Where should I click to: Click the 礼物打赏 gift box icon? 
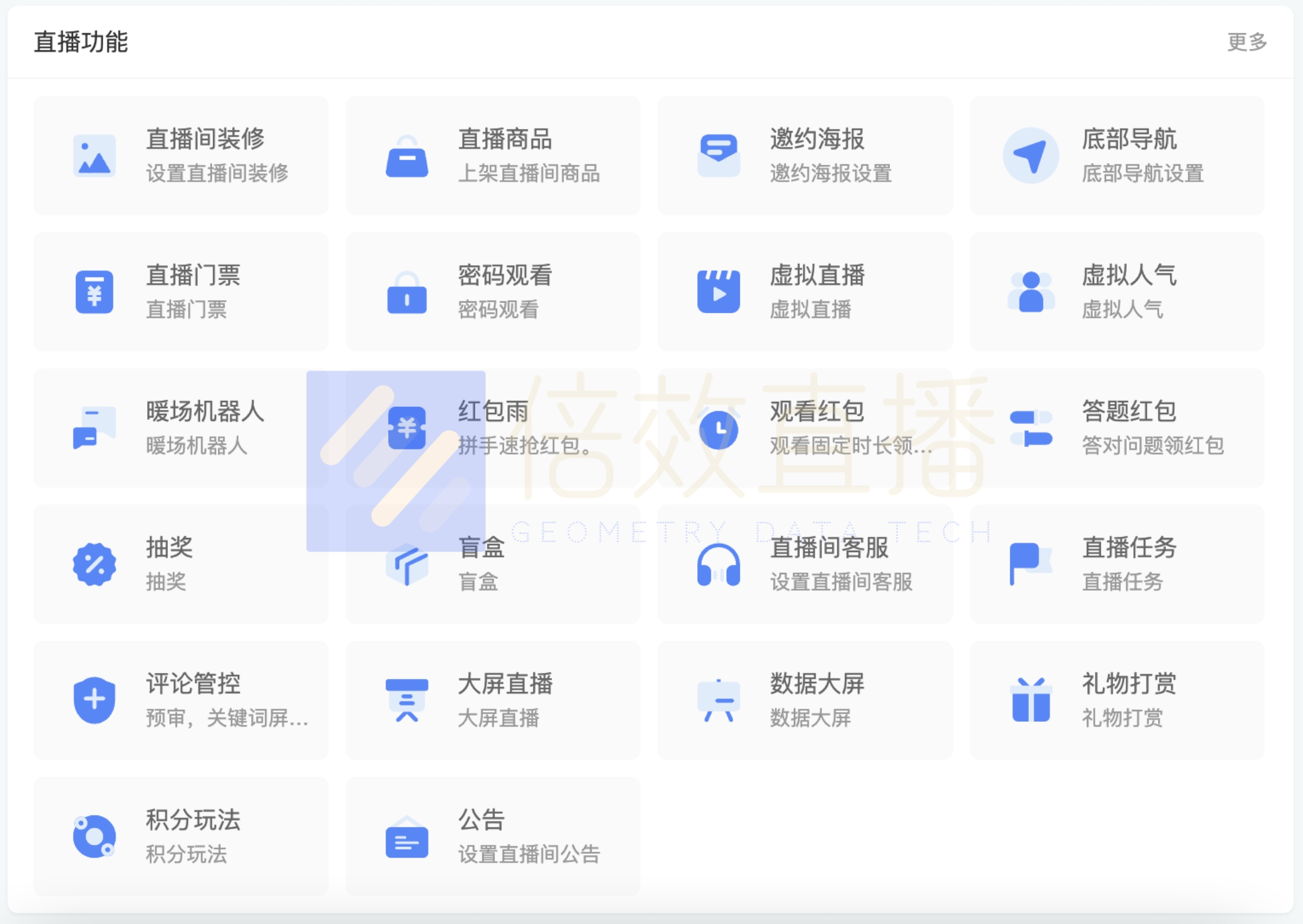[x=1031, y=700]
